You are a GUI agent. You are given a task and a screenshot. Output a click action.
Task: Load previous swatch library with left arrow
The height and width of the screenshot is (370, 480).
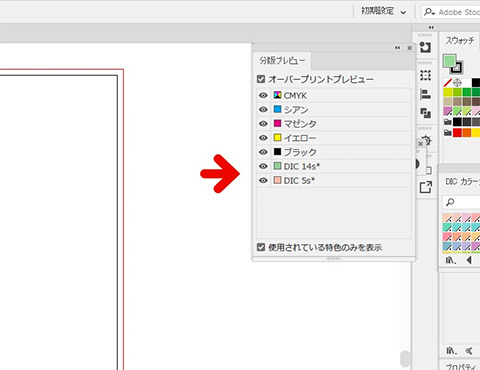click(x=469, y=260)
